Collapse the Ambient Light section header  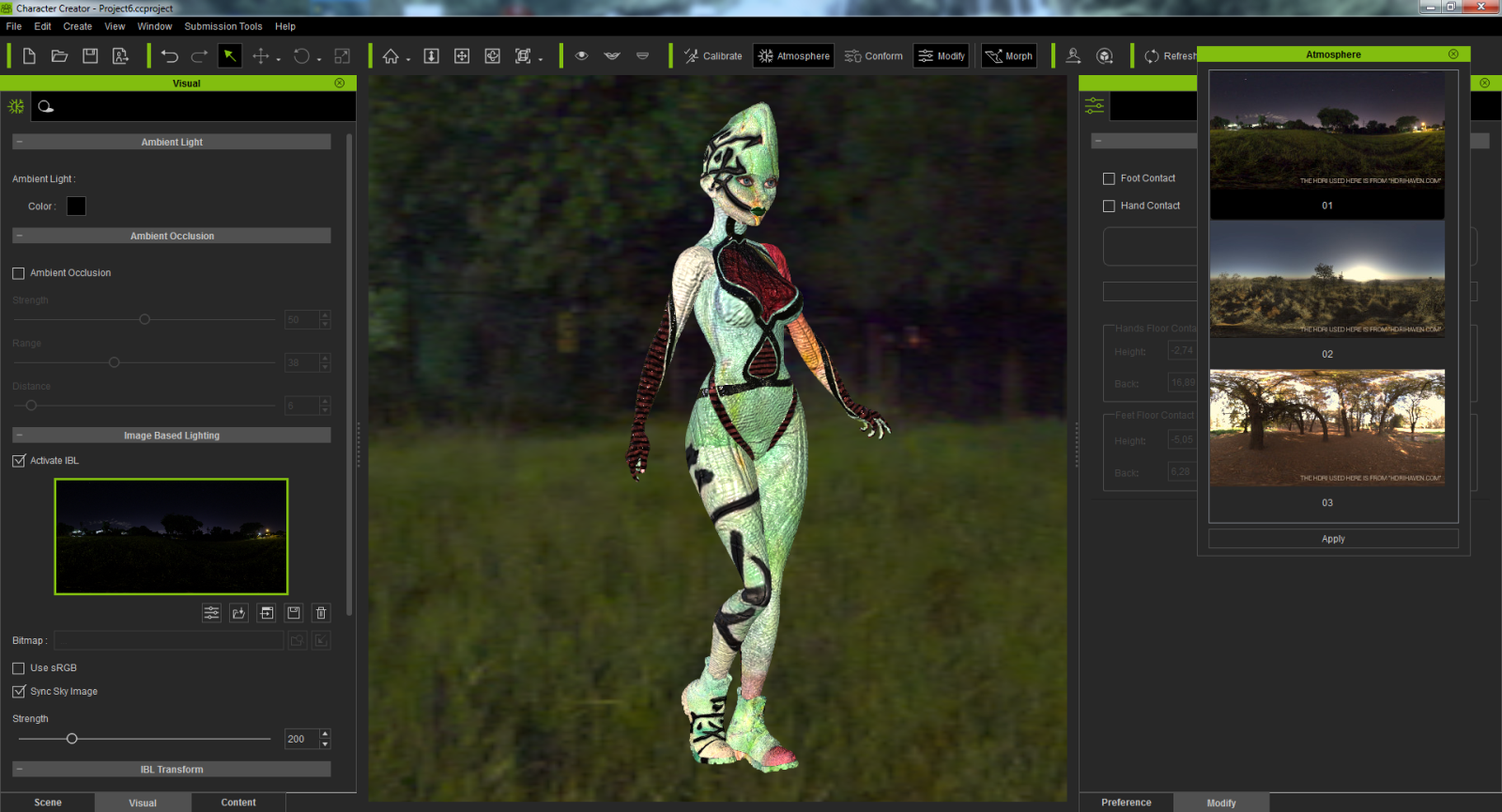tap(172, 142)
